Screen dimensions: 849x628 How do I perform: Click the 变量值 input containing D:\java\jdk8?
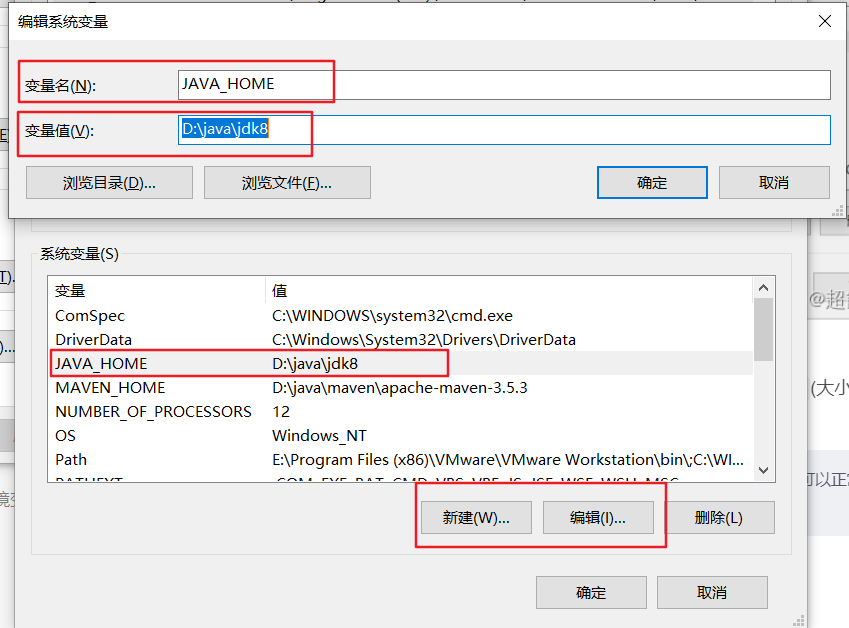(x=400, y=129)
